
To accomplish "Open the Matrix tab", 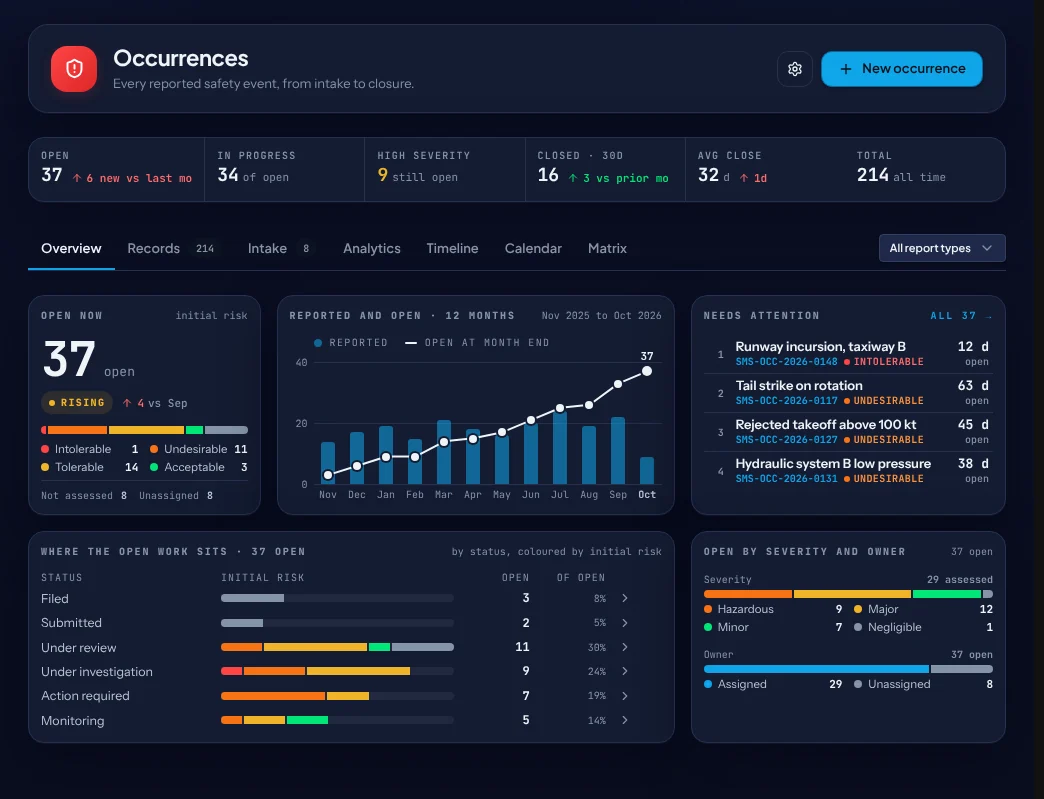I will pos(607,248).
